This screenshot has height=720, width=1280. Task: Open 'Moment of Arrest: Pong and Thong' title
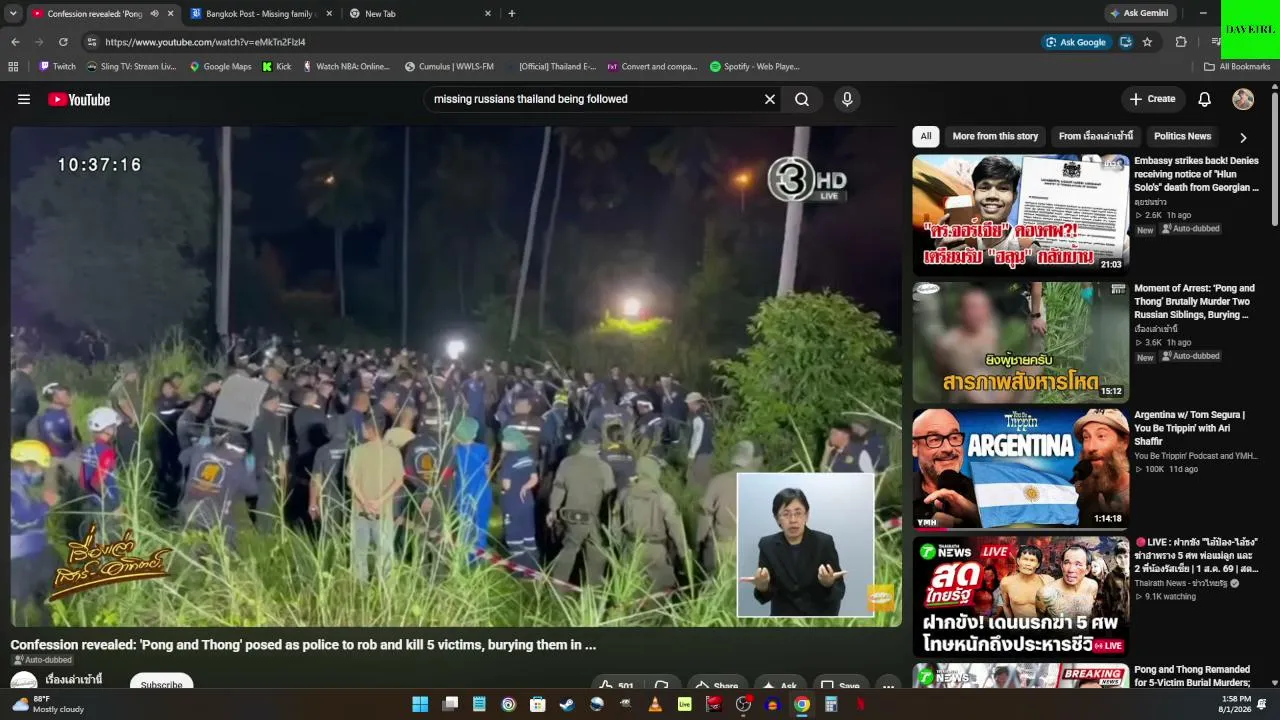tap(1195, 301)
